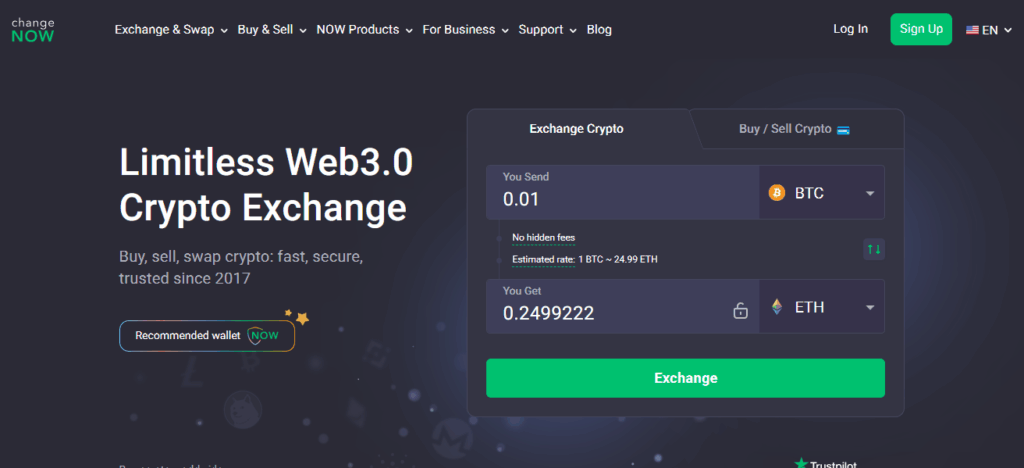
Task: Click the US flag language icon
Action: pos(972,30)
